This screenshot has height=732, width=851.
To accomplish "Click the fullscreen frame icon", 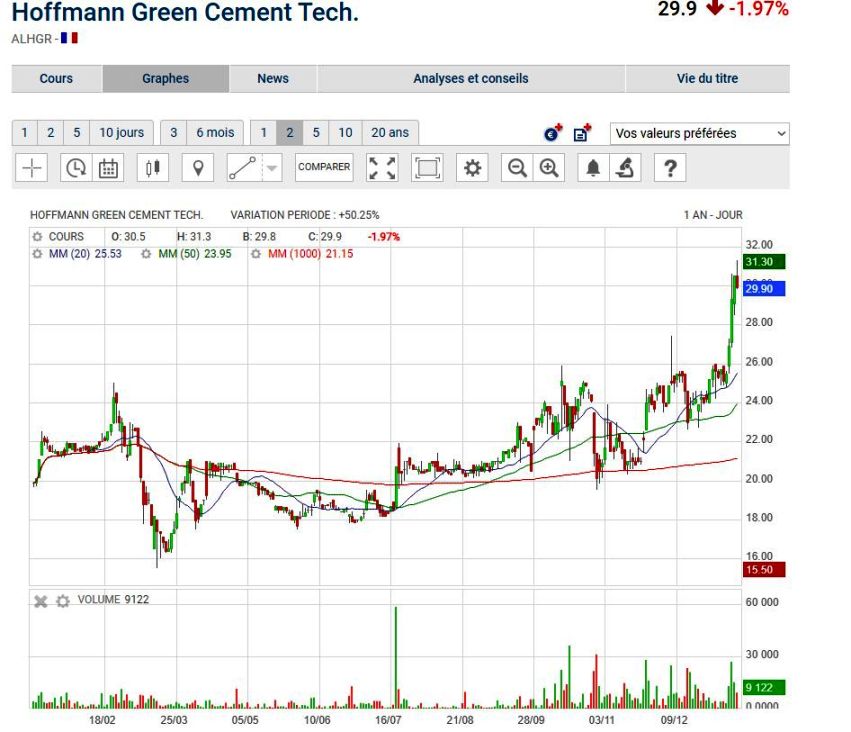I will tap(428, 168).
